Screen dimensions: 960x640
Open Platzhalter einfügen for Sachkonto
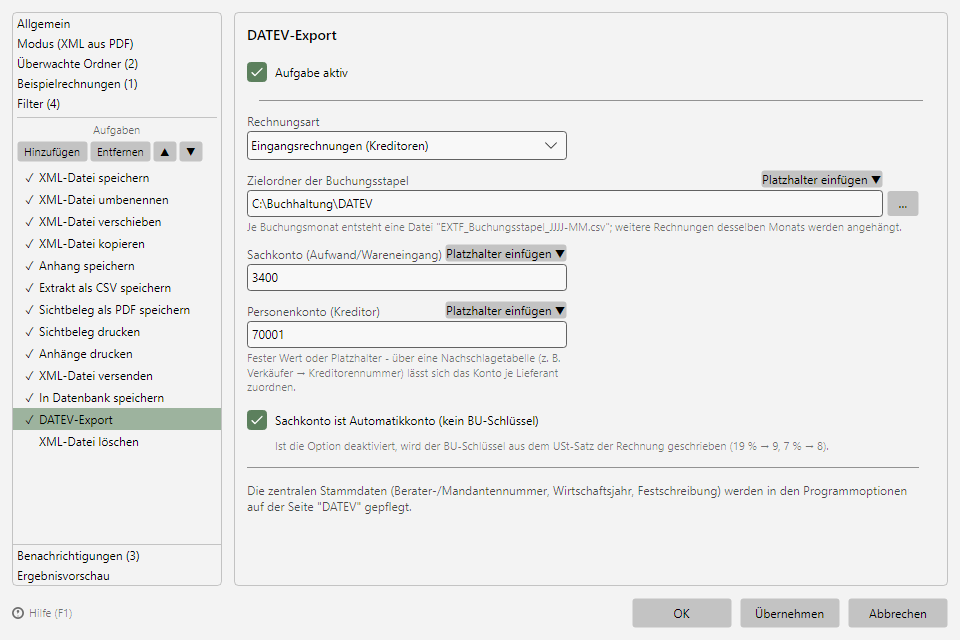click(x=505, y=254)
